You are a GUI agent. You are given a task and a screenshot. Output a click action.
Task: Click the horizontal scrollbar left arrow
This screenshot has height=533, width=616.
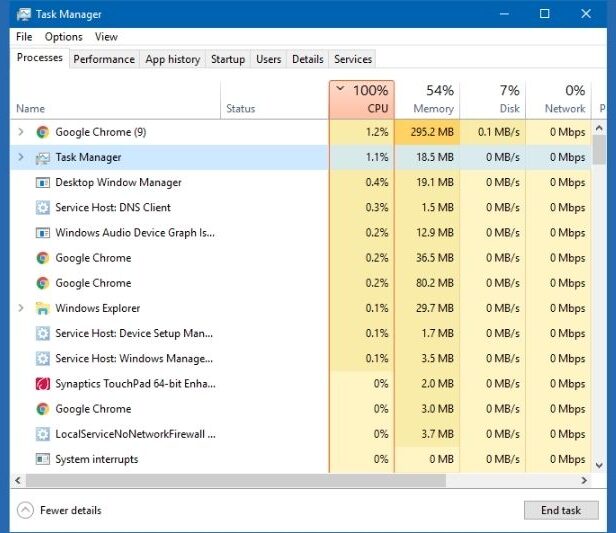click(18, 480)
